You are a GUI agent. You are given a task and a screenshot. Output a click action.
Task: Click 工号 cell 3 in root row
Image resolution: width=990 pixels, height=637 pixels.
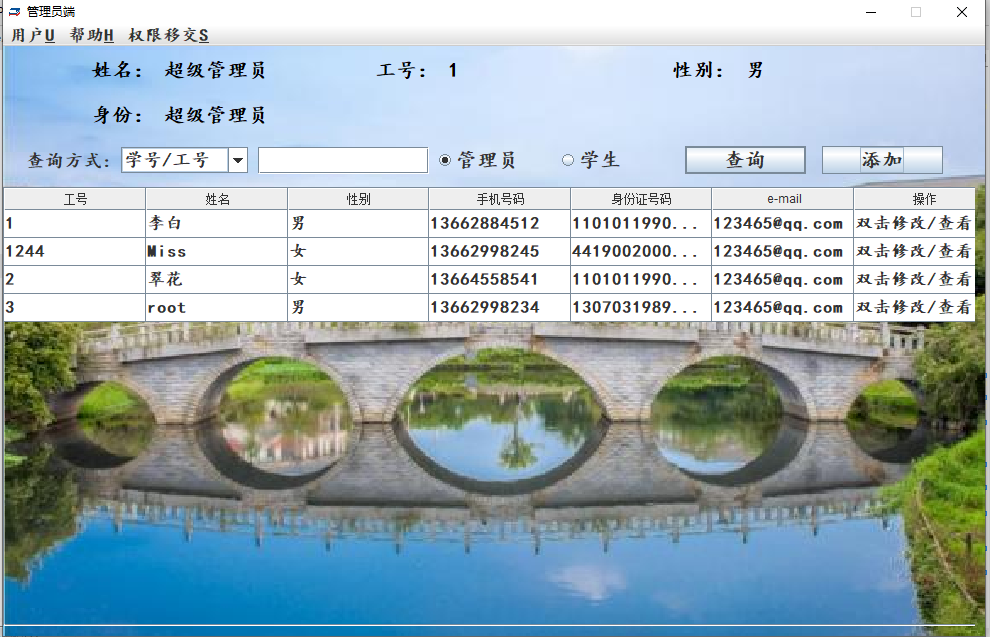click(75, 307)
